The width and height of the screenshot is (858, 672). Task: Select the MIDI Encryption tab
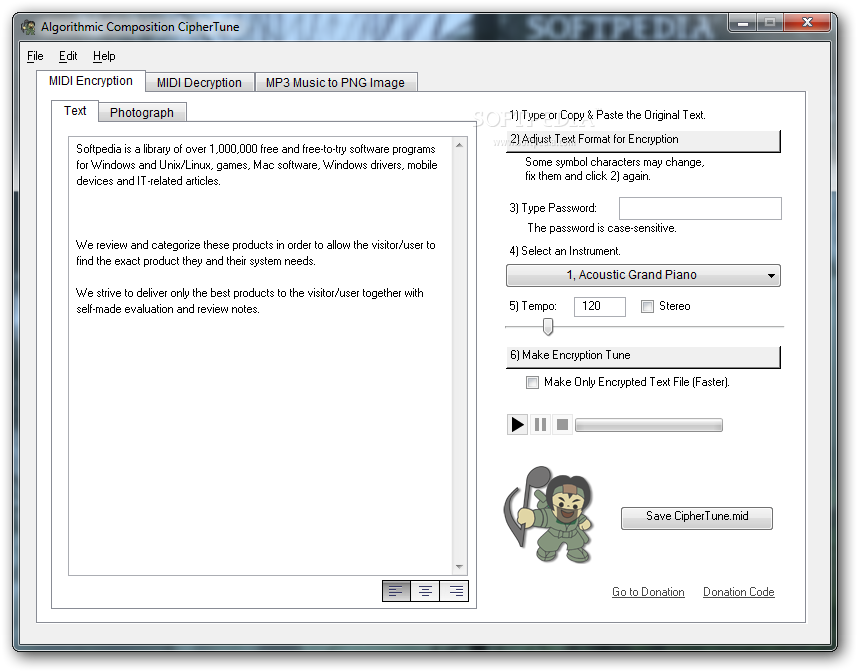pos(91,81)
